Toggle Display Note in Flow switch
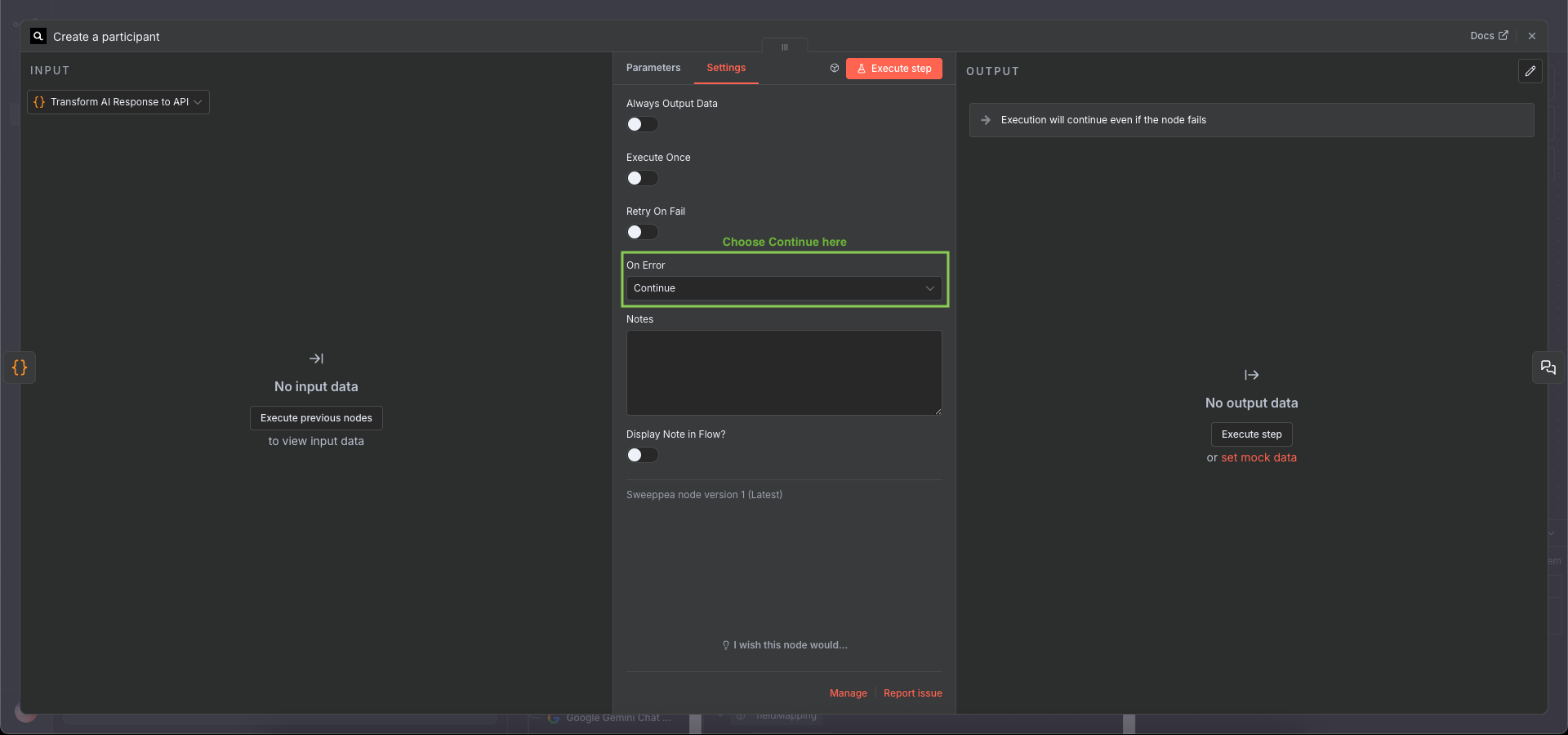The image size is (1568, 735). pos(643,455)
